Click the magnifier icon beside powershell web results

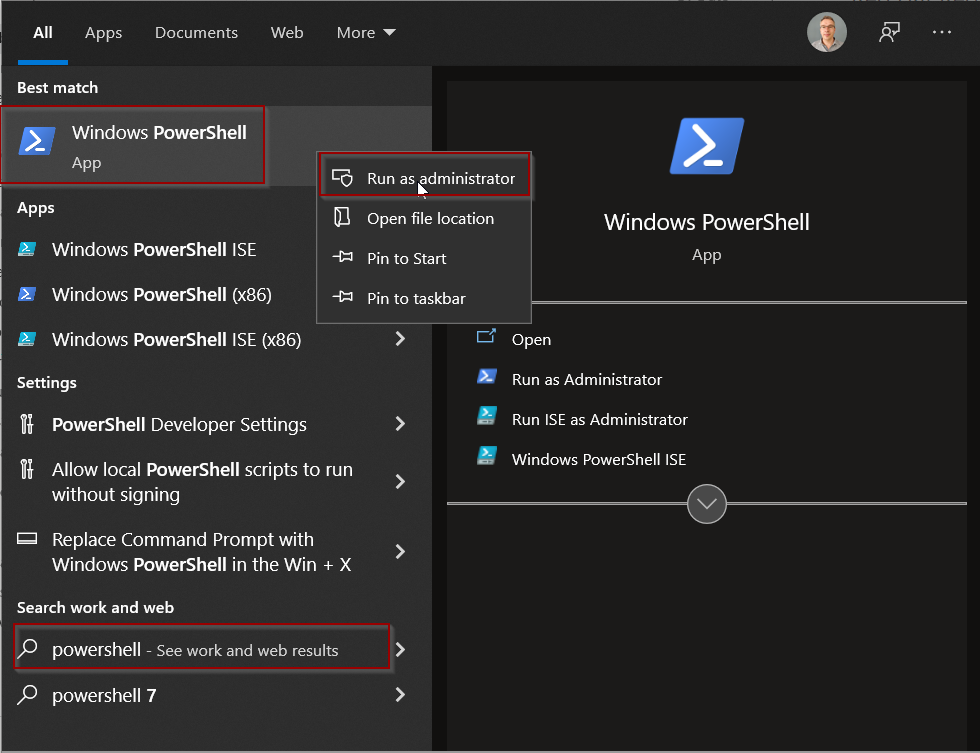(x=28, y=649)
